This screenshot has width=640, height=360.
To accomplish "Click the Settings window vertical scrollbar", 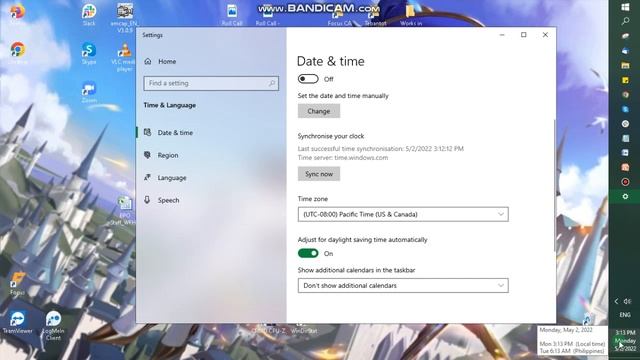I will (x=554, y=186).
